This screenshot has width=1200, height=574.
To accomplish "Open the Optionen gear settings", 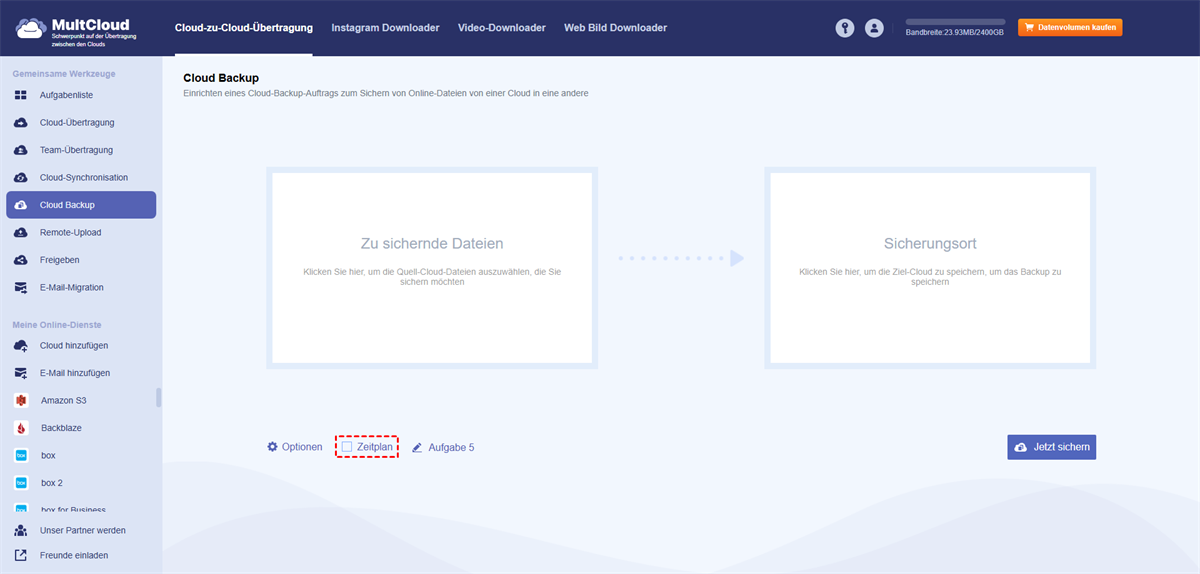I will (295, 447).
